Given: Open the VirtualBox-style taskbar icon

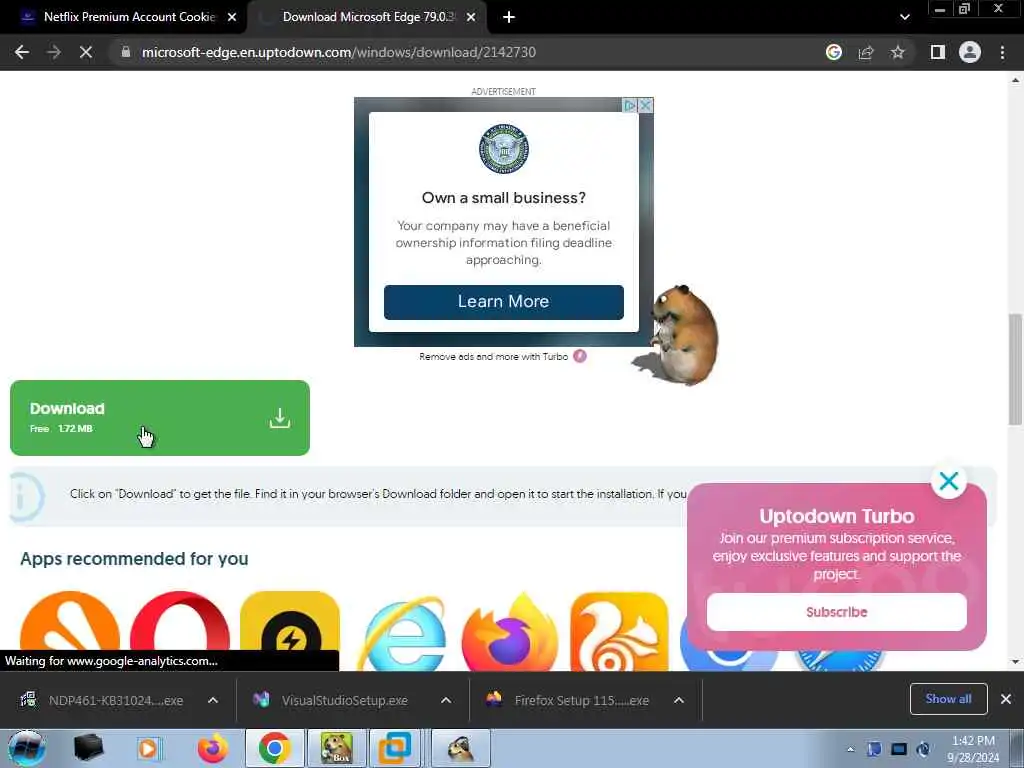Looking at the screenshot, I should pos(395,748).
